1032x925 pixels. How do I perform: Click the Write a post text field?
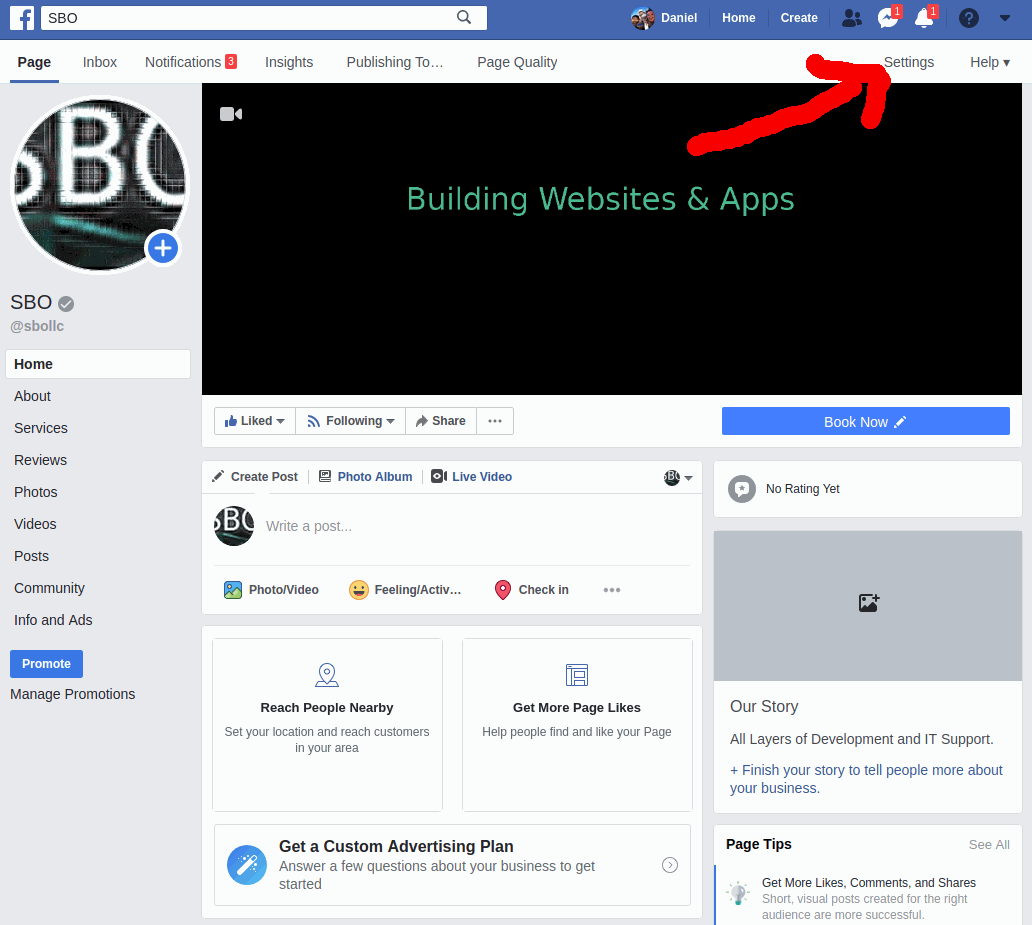tap(470, 526)
